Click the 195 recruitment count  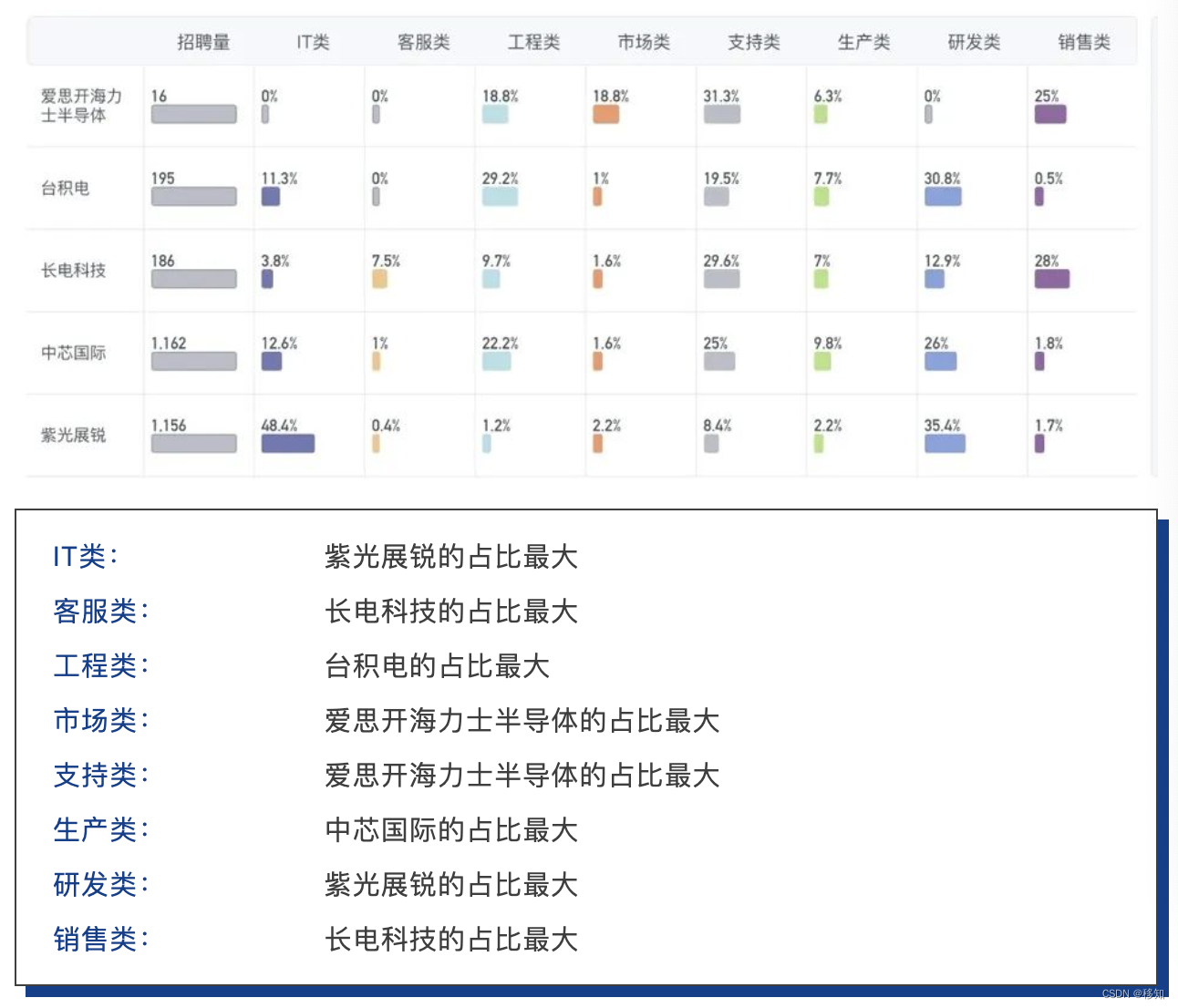click(162, 179)
